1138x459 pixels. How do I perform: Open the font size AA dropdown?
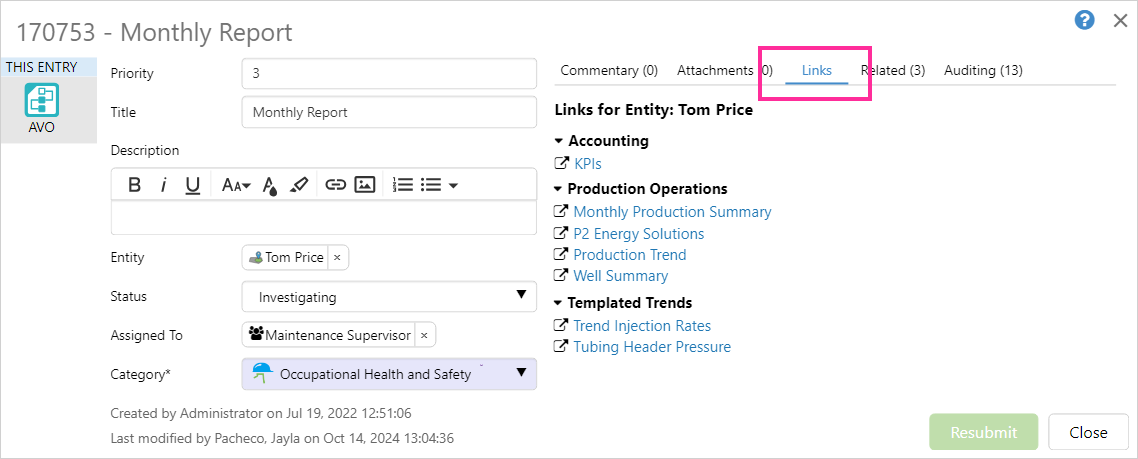click(x=236, y=185)
